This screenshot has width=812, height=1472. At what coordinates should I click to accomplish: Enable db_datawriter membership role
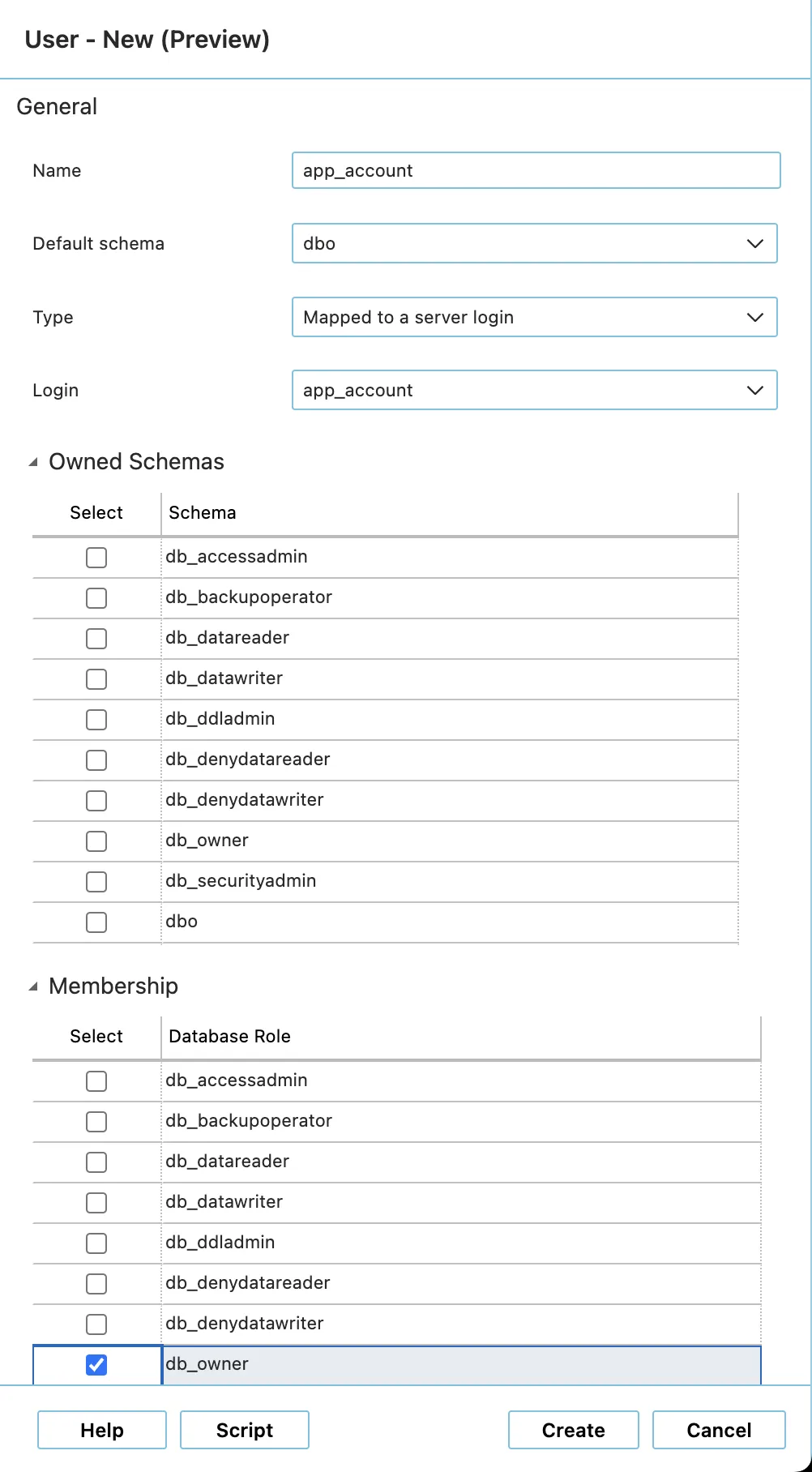[x=96, y=1203]
